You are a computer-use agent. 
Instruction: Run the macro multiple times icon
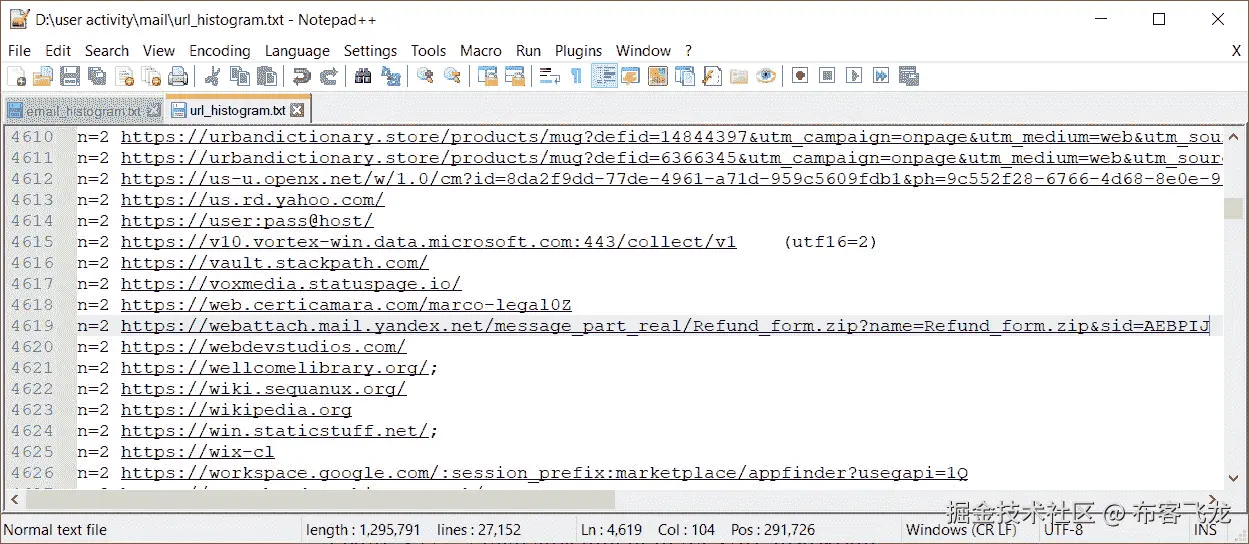(881, 76)
